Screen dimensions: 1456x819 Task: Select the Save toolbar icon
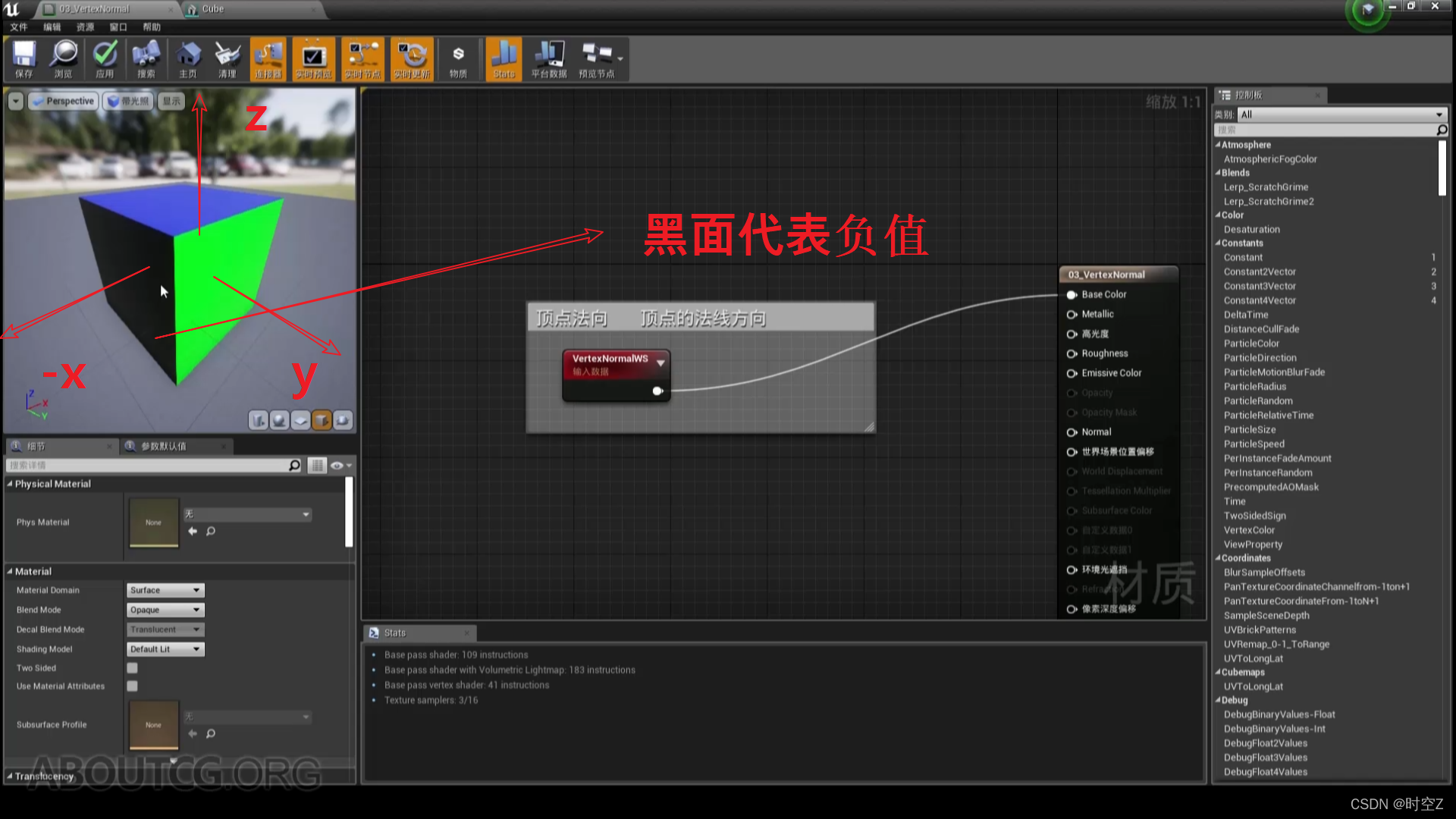(x=24, y=58)
